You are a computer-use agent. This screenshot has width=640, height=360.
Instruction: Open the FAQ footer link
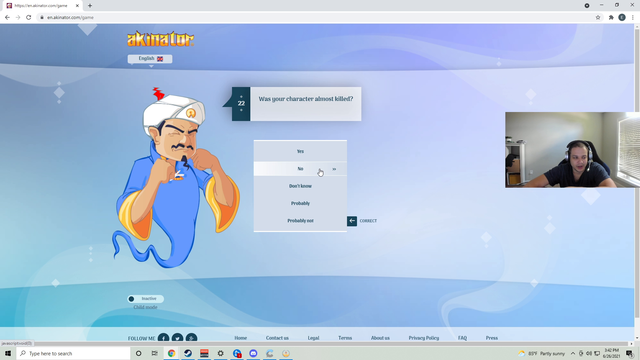[x=462, y=338]
